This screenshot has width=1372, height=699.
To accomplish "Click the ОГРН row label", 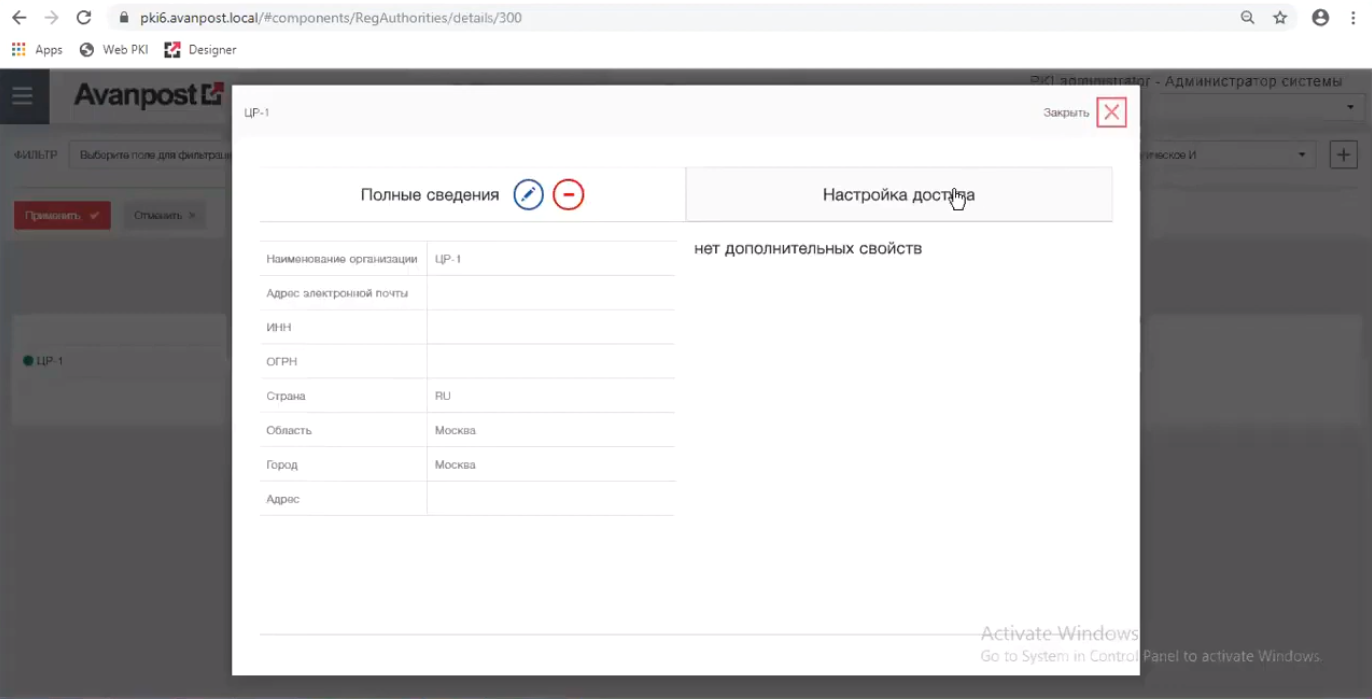I will (x=282, y=361).
